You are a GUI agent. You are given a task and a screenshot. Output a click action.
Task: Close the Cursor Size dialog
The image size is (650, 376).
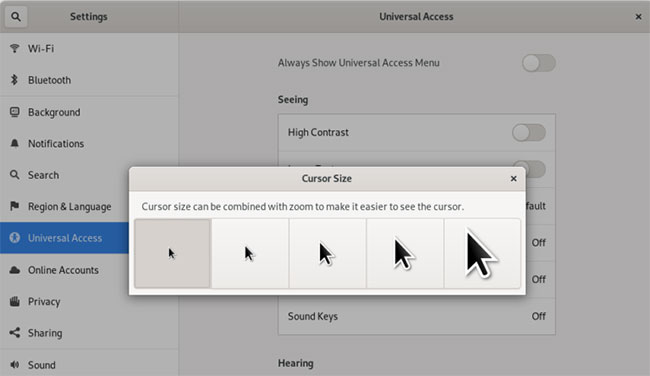513,179
